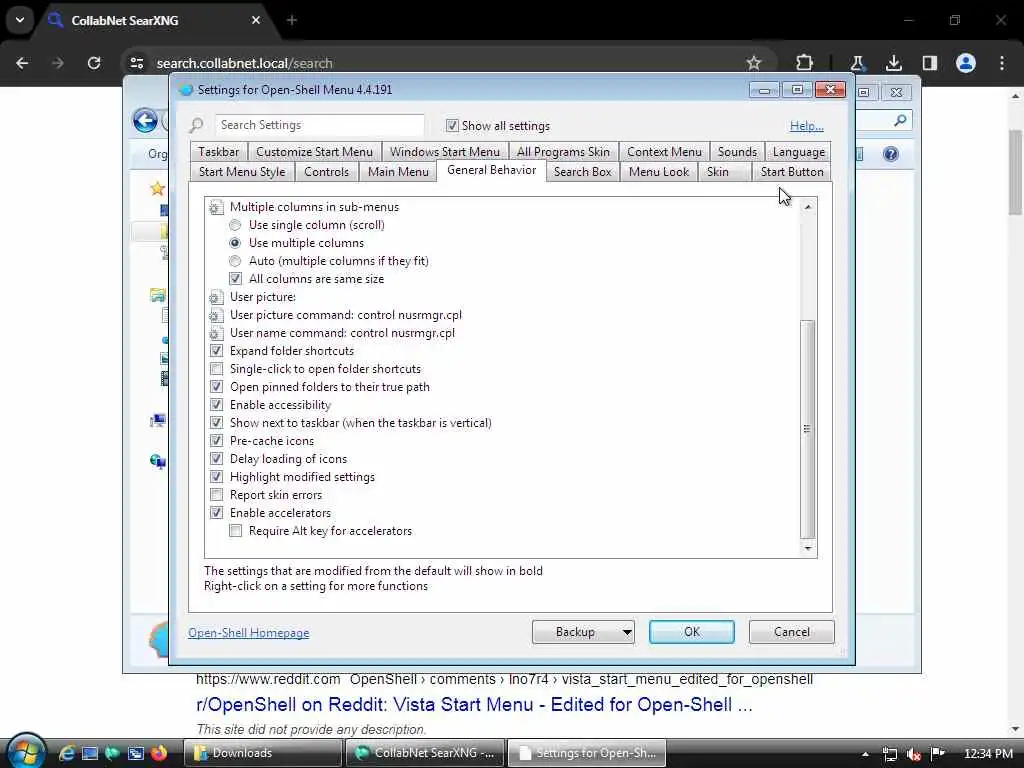Enable Require Alt key for accelerators

point(236,531)
